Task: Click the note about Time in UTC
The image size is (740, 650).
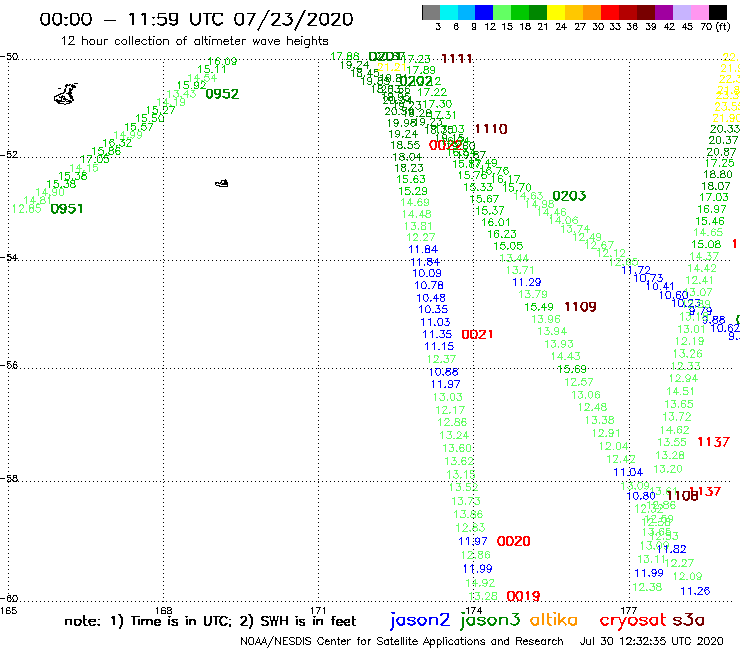Action: (210, 621)
